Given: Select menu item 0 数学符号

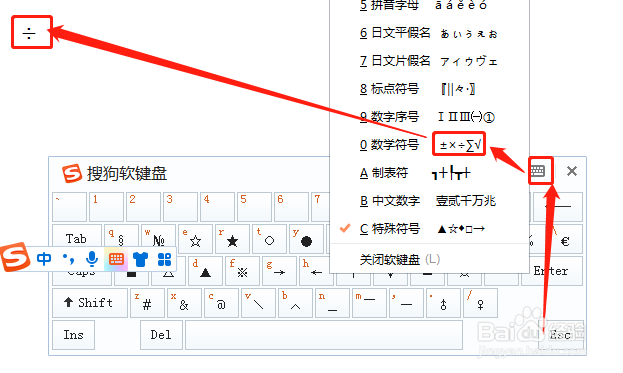Looking at the screenshot, I should tap(429, 145).
